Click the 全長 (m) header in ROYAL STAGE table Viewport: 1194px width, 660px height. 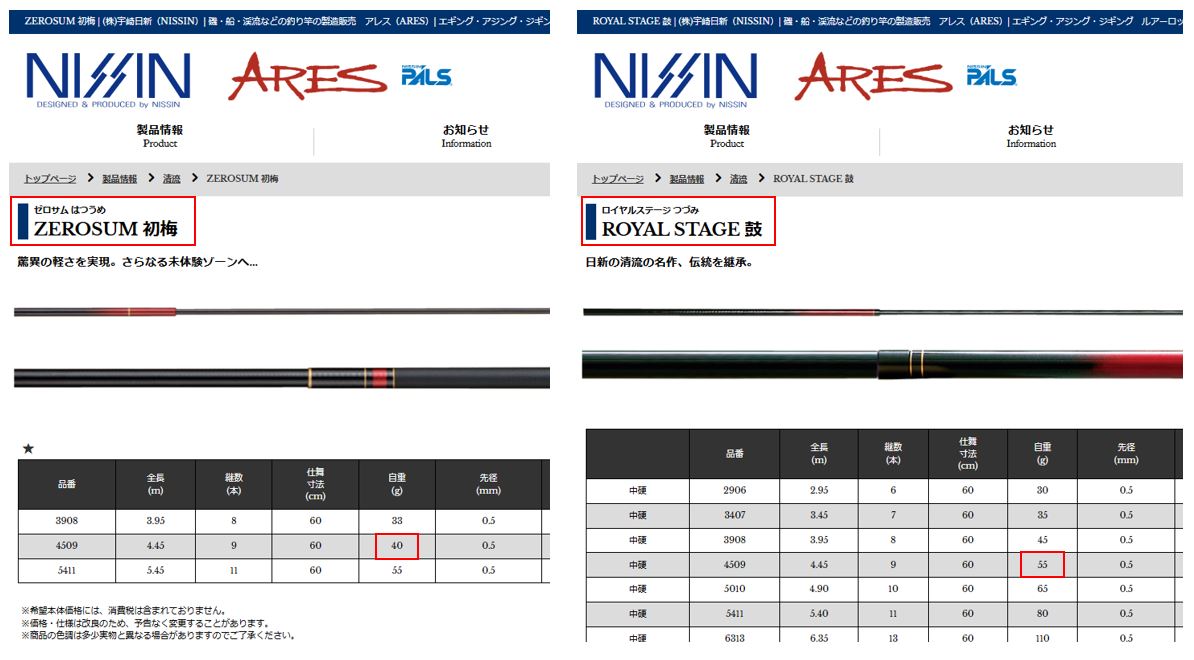pos(819,454)
